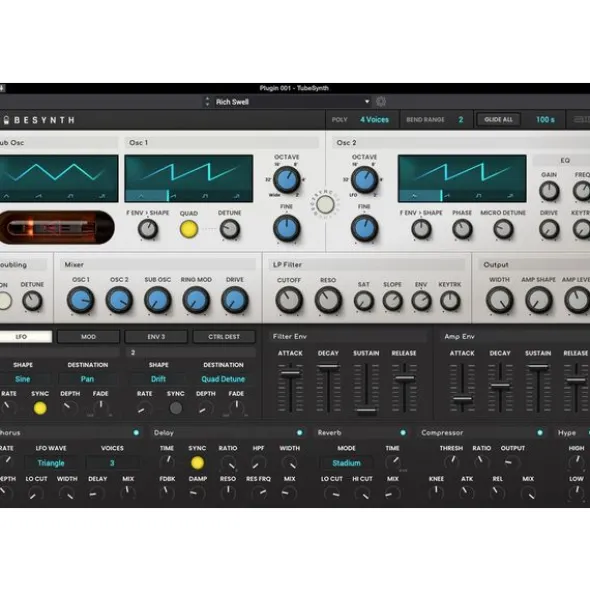Screen dimensions: 590x591
Task: Click Filter Env SUSTAIN slider
Action: click(366, 388)
